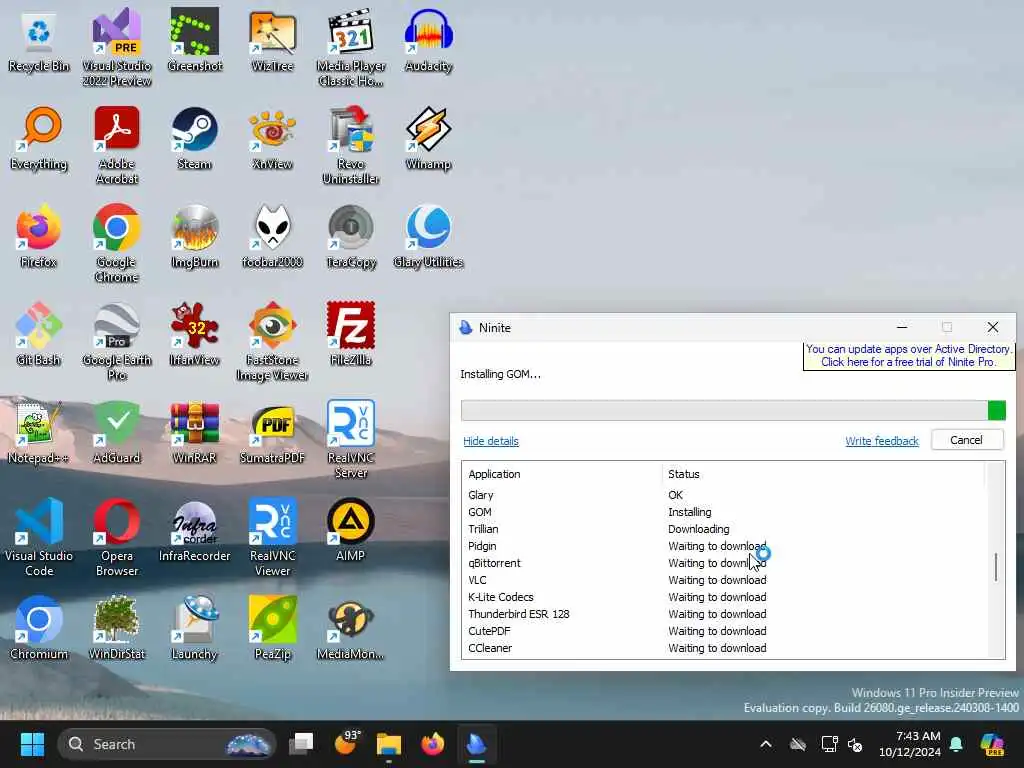
Task: Click Google Earth Pro desktop icon
Action: point(117,342)
